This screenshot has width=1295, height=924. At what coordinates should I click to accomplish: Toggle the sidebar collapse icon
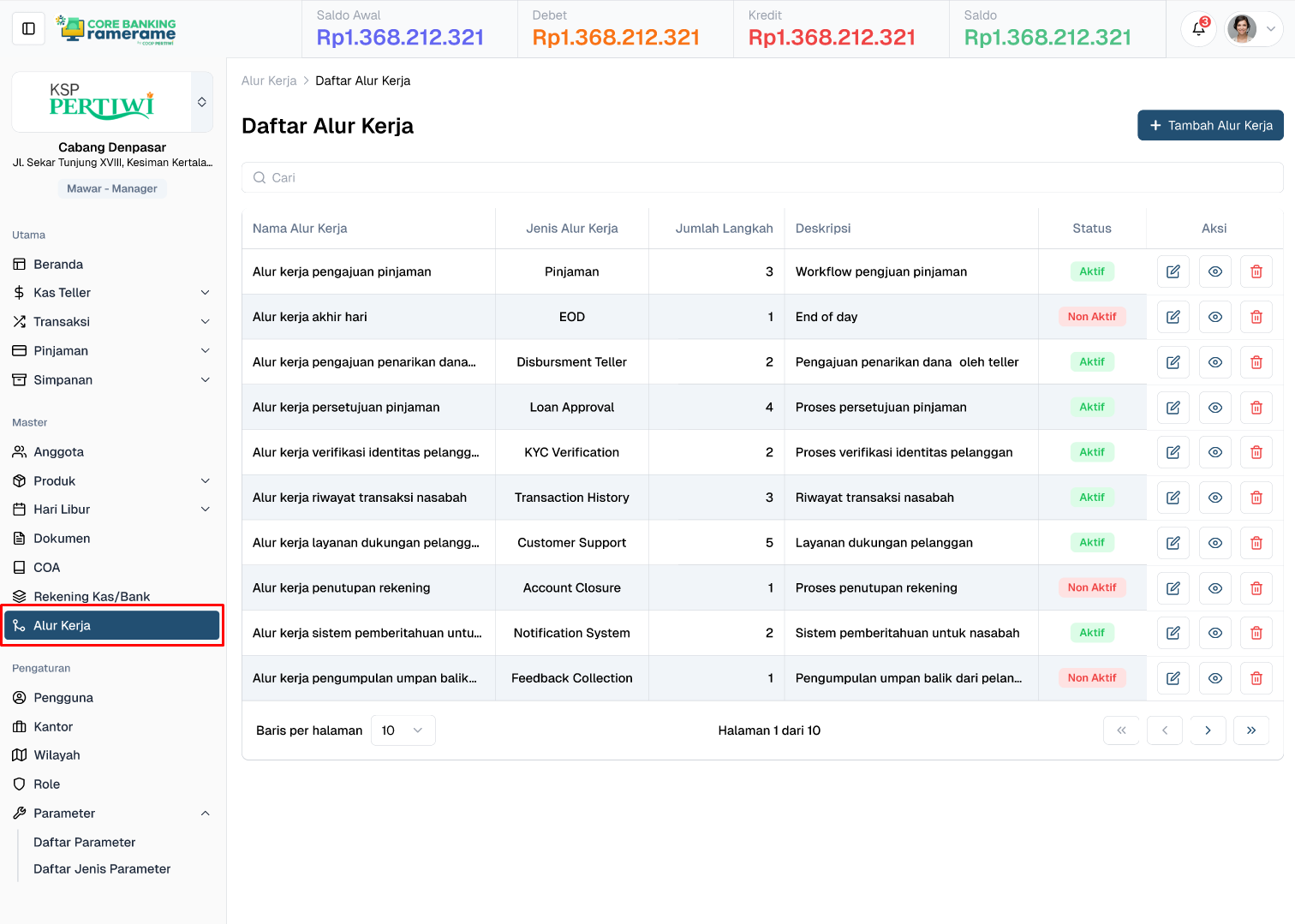click(28, 29)
